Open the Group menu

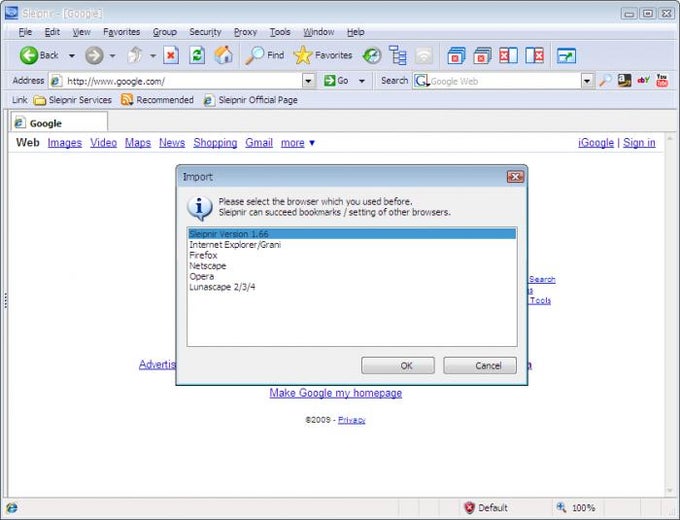click(x=164, y=32)
